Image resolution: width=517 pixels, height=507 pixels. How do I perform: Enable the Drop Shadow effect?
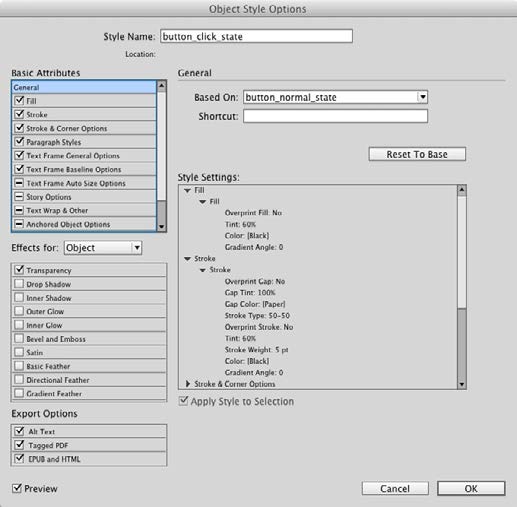(19, 284)
